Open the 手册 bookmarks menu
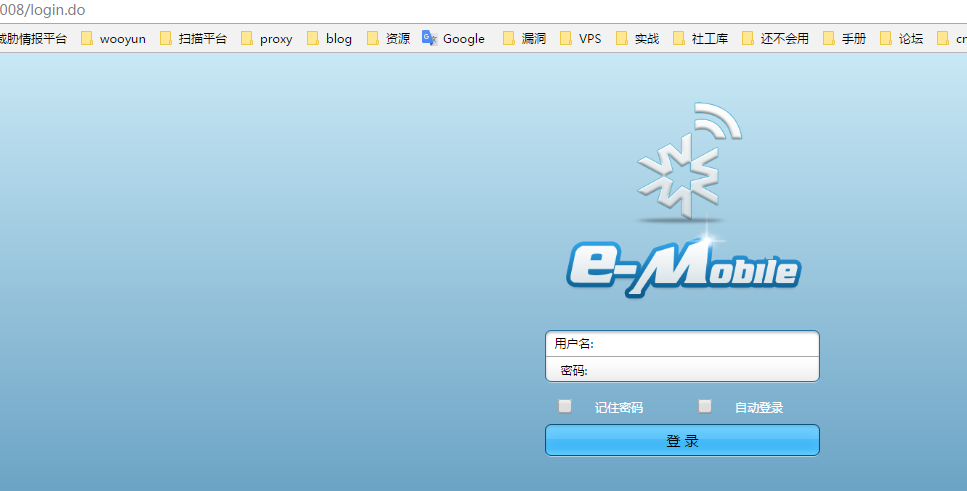The image size is (967, 491). click(844, 39)
